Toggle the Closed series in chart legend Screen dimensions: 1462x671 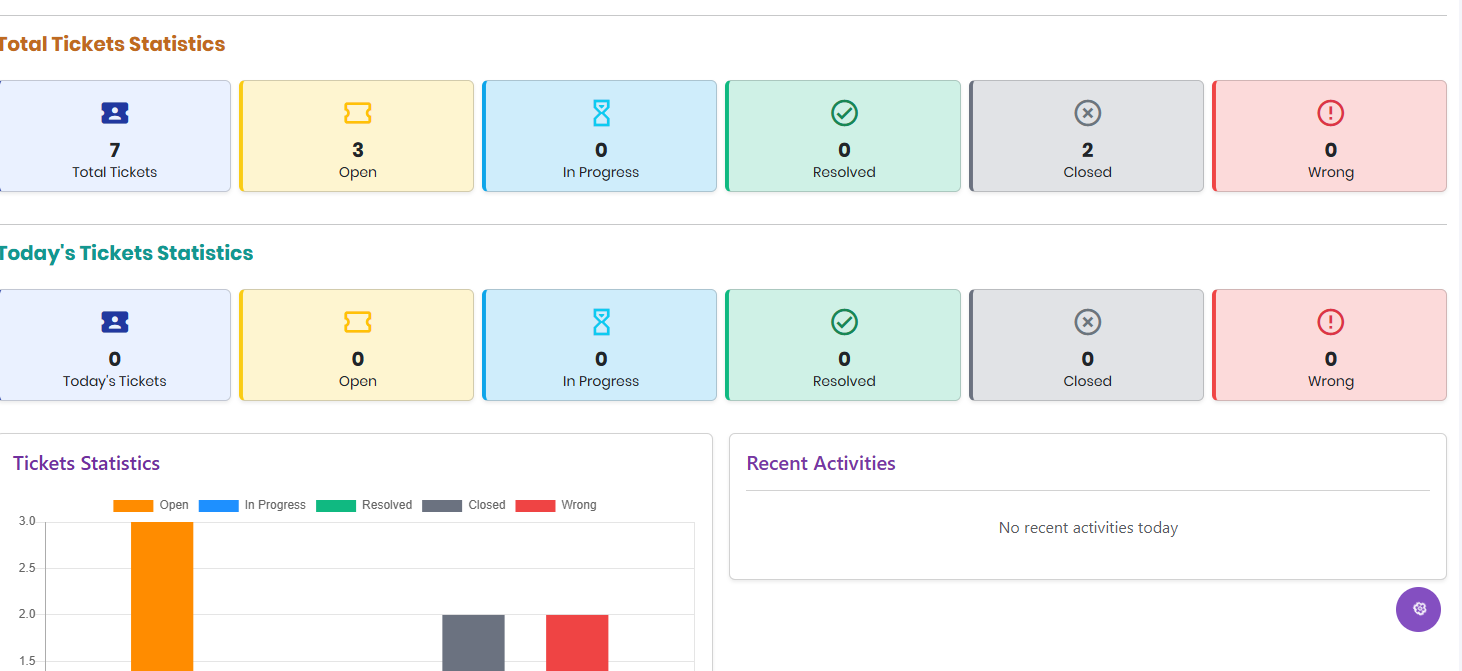tap(464, 505)
